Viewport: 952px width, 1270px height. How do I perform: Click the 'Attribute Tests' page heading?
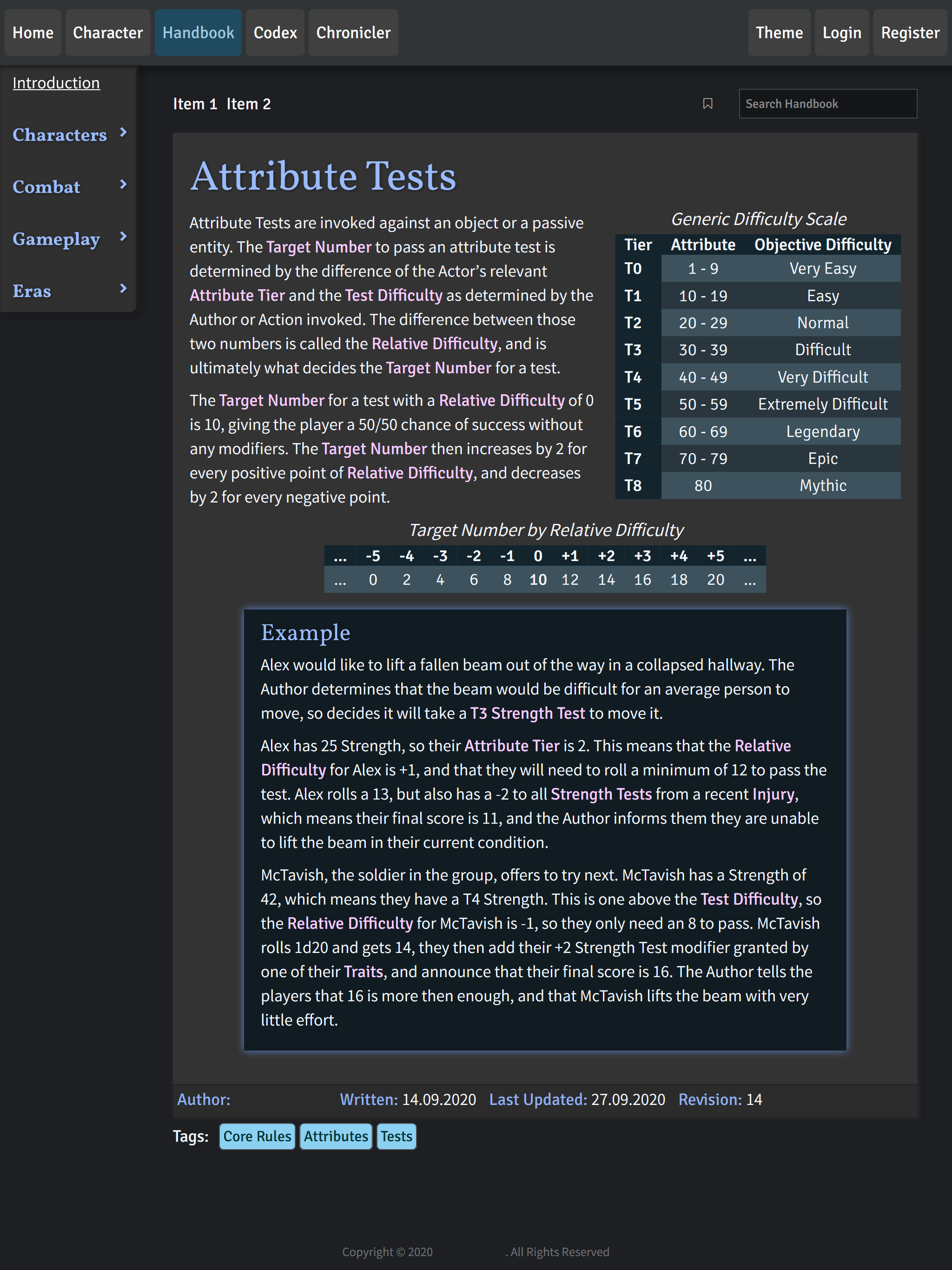(323, 176)
